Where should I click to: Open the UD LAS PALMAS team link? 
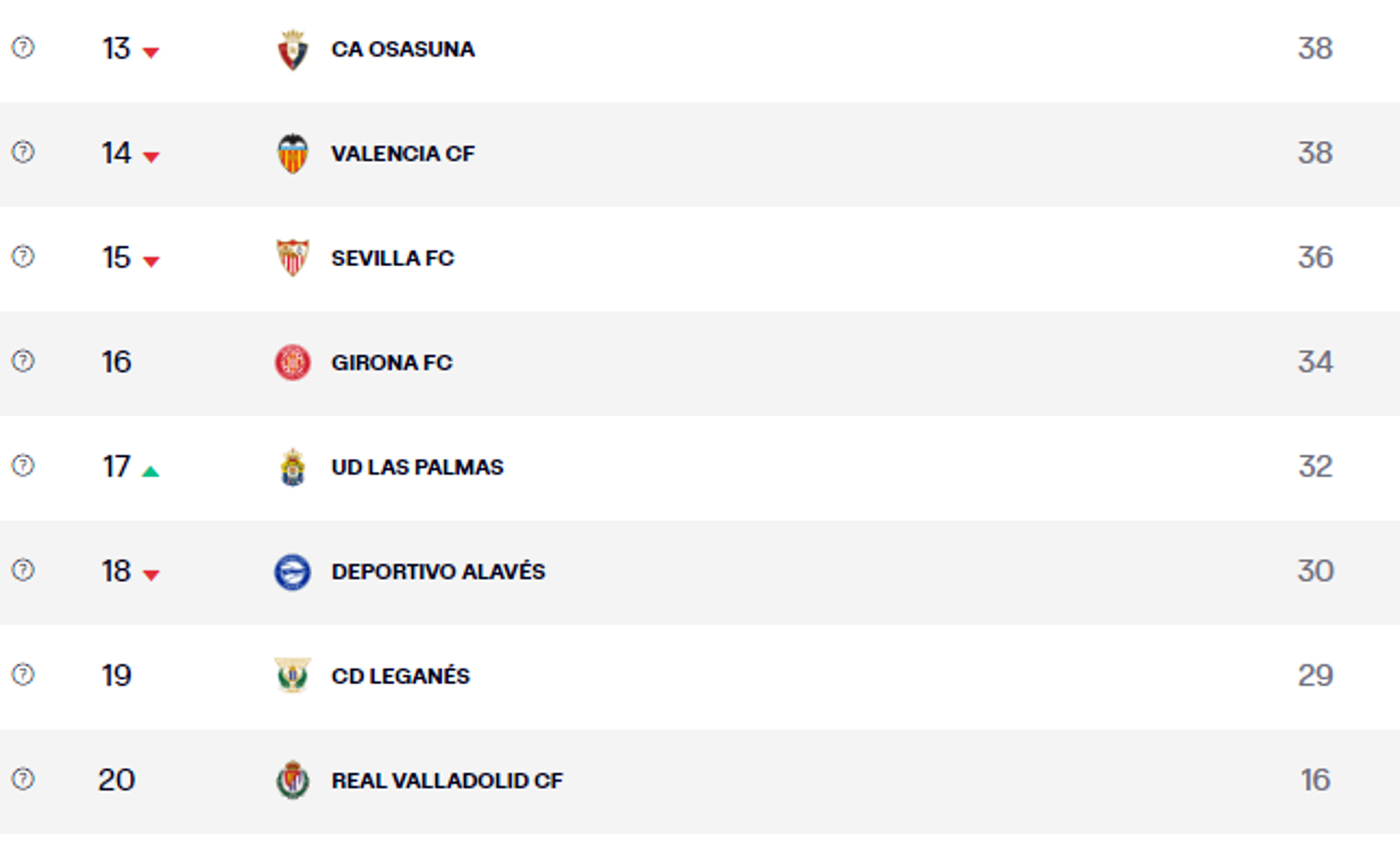pyautogui.click(x=417, y=467)
